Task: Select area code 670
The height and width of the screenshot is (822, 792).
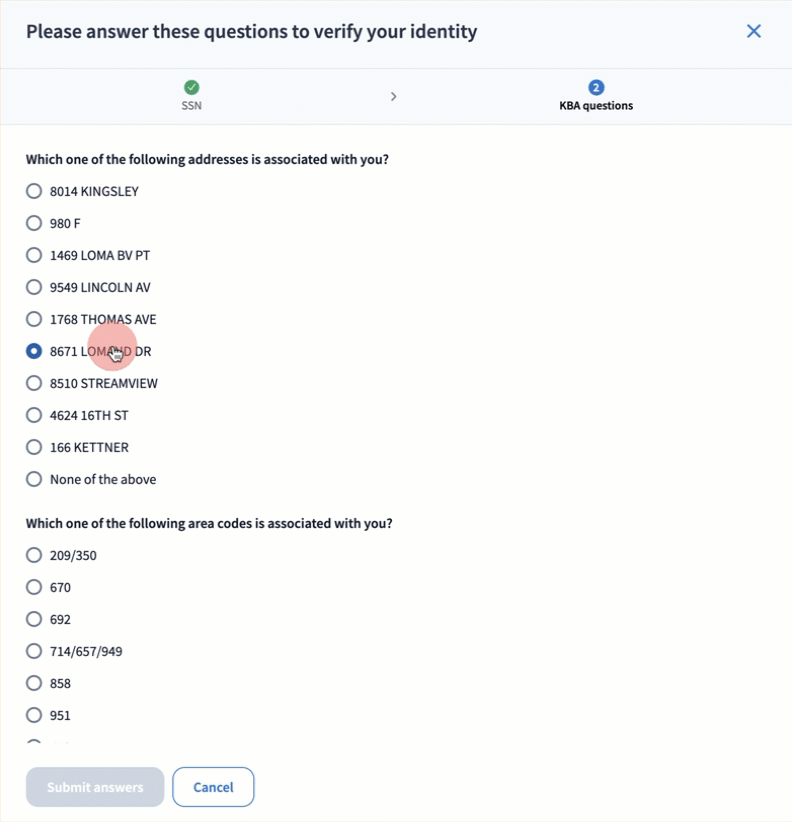Action: [34, 587]
